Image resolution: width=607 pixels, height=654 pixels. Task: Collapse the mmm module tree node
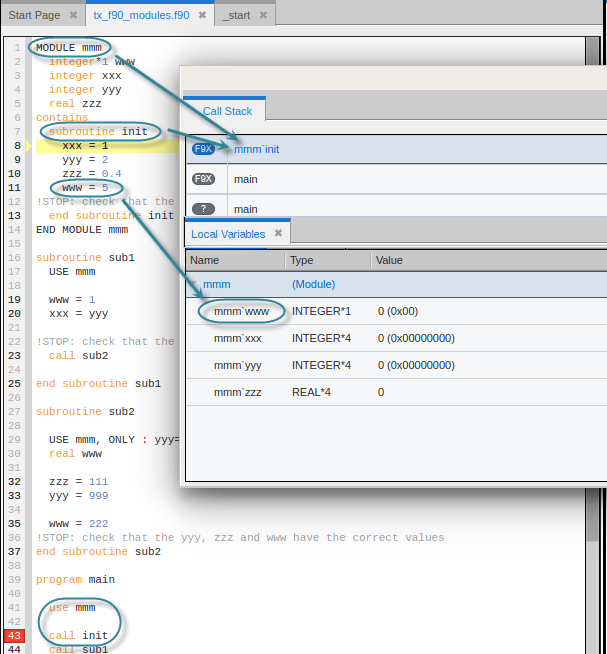194,285
